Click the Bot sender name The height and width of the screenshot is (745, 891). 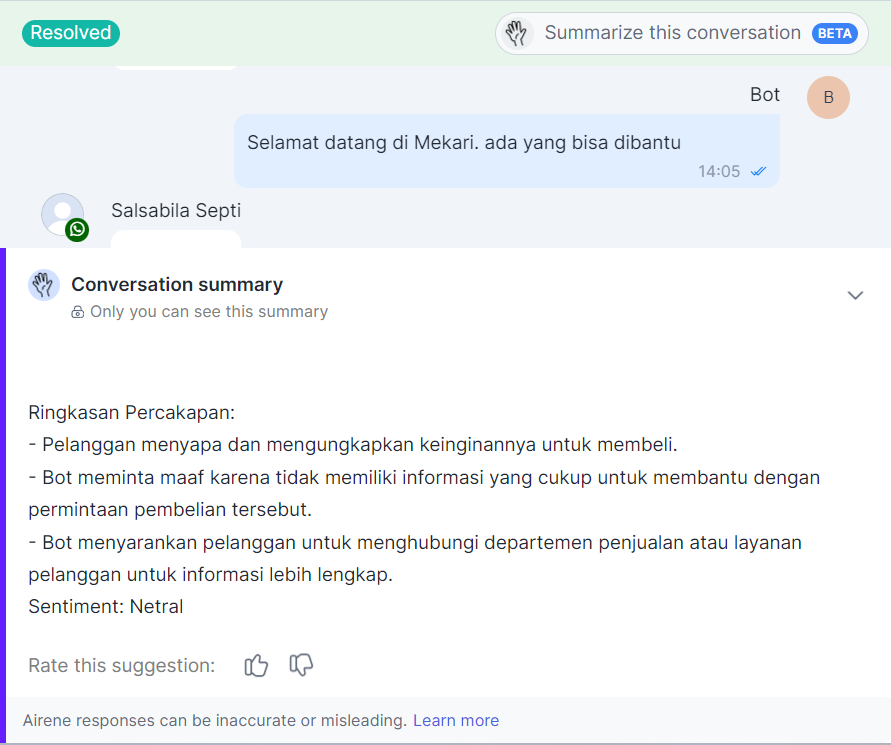[764, 94]
